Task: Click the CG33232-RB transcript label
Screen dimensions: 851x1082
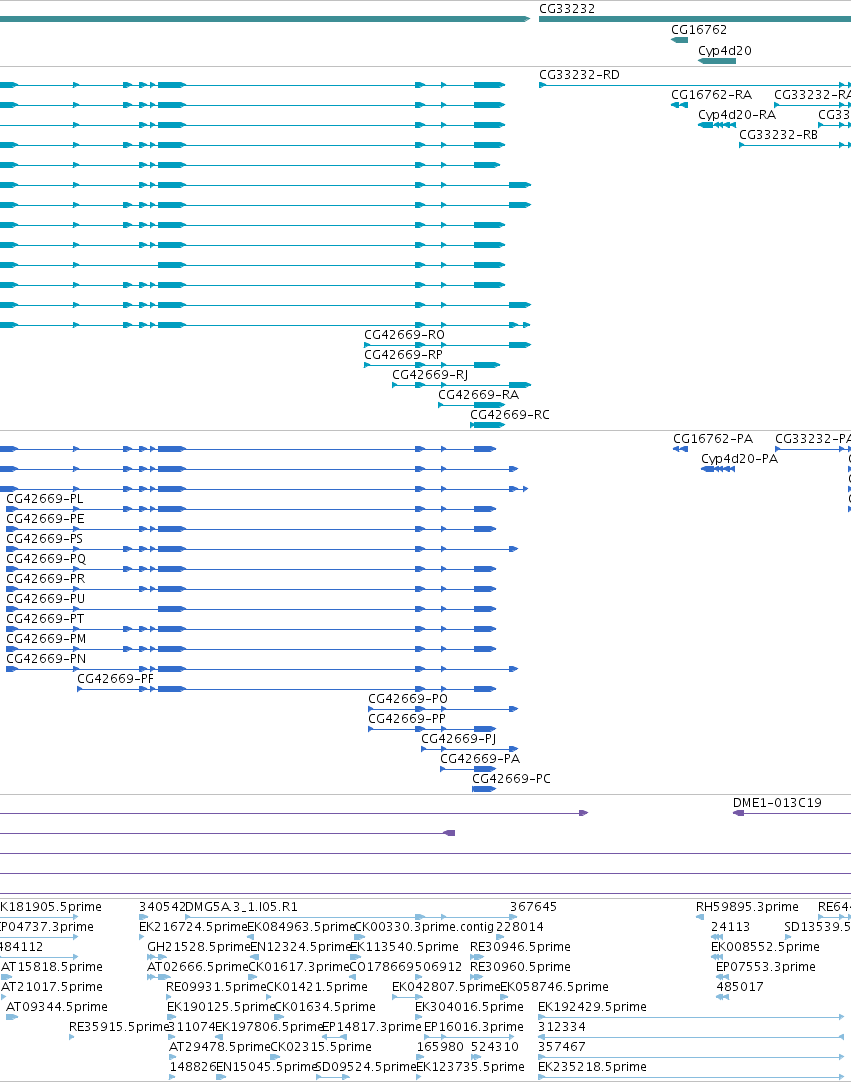Action: [x=778, y=135]
